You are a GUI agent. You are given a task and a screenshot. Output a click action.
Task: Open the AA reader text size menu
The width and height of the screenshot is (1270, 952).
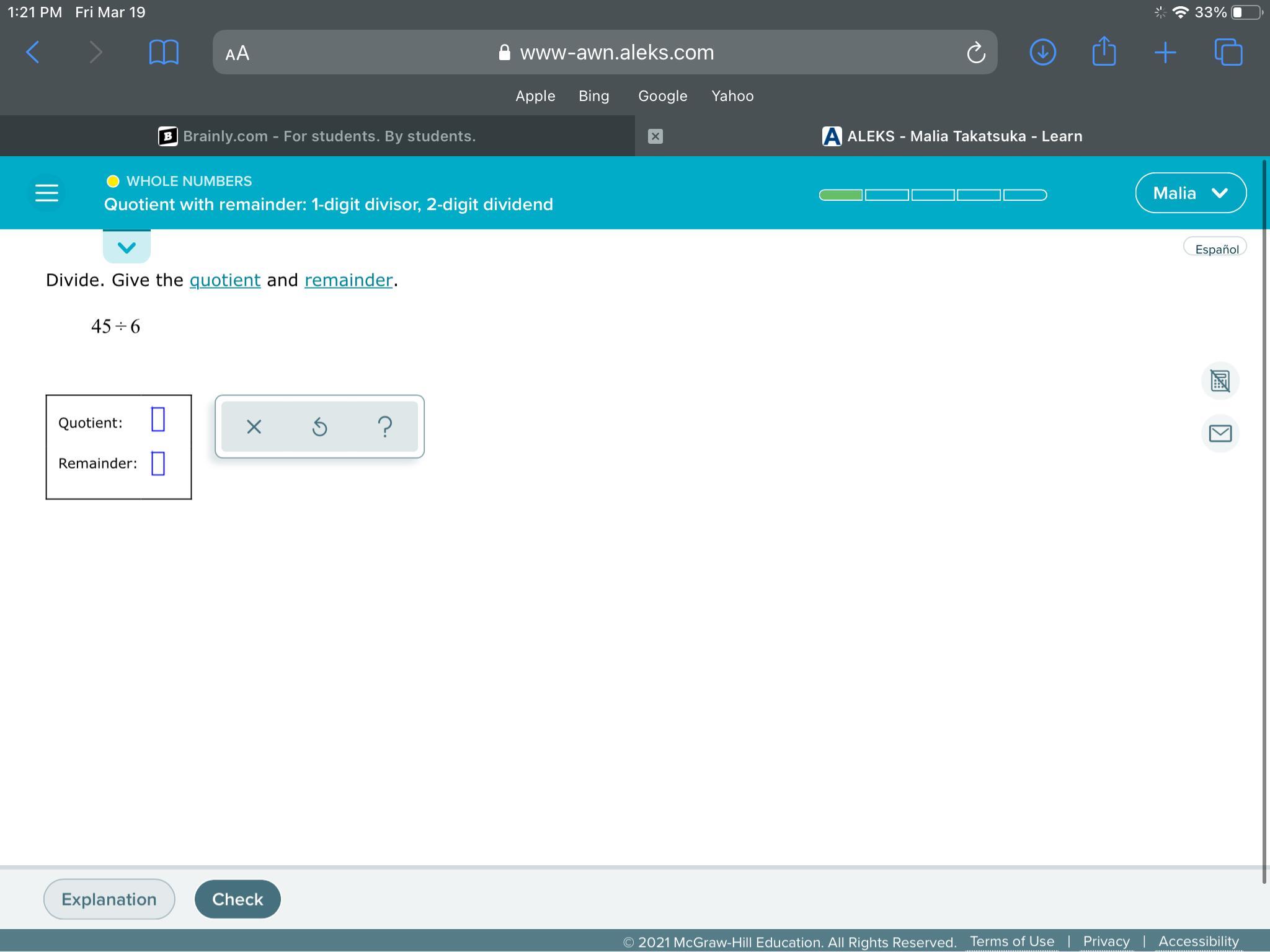238,53
